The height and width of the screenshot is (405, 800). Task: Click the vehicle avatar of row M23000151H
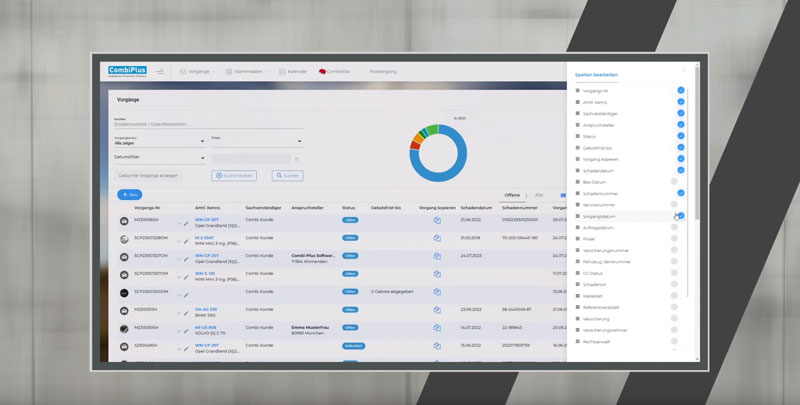(x=124, y=310)
